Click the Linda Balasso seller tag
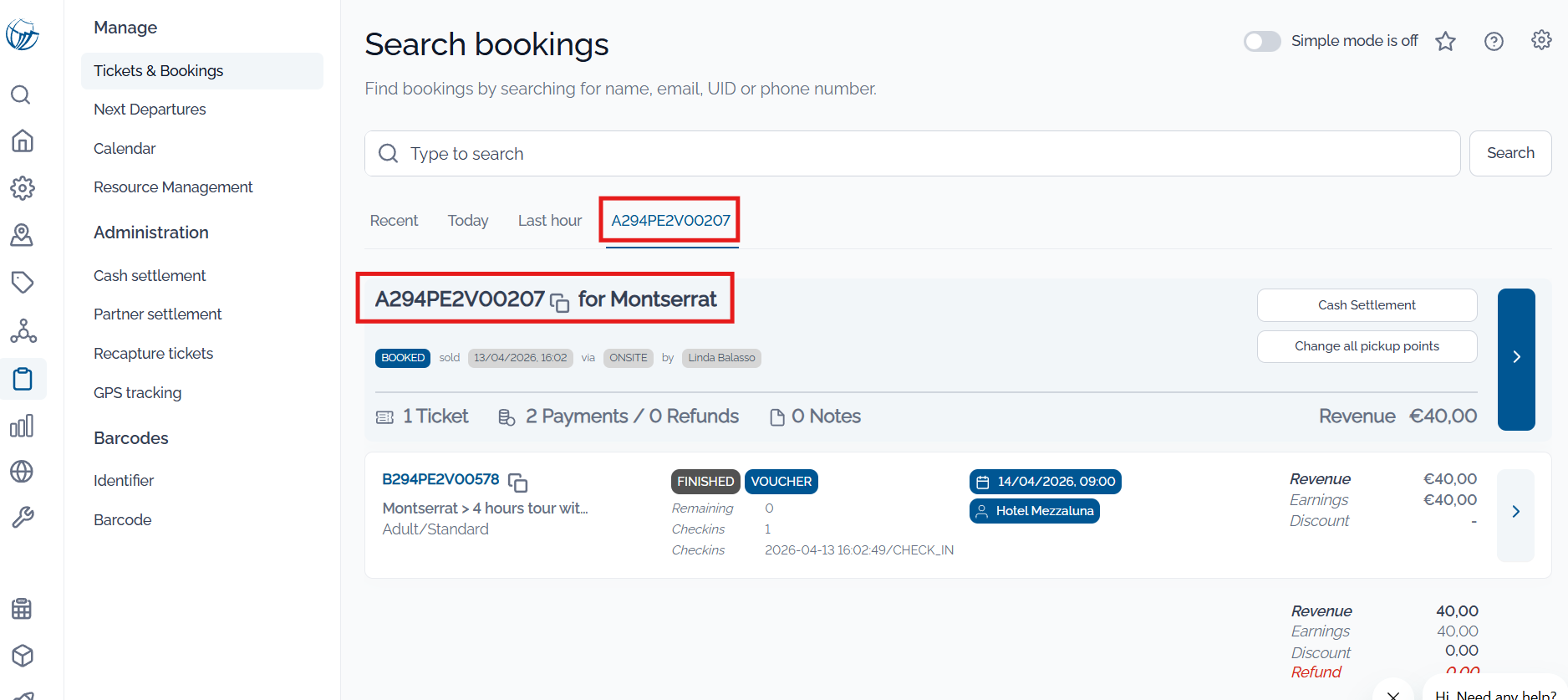The image size is (1568, 700). point(721,358)
